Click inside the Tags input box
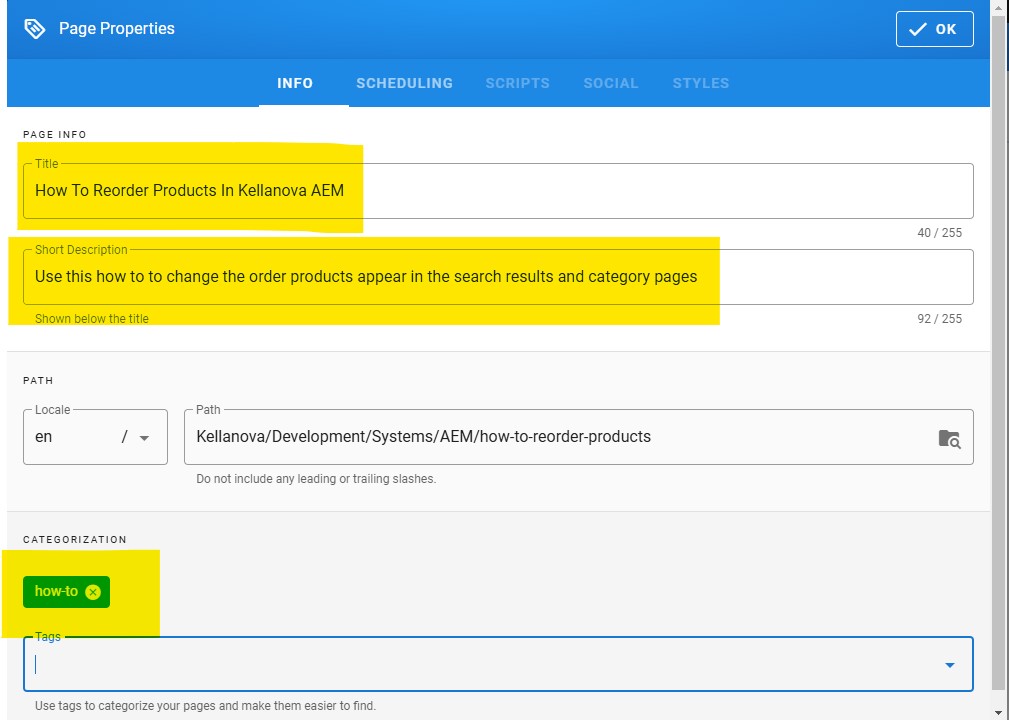The height and width of the screenshot is (720, 1009). click(480, 664)
